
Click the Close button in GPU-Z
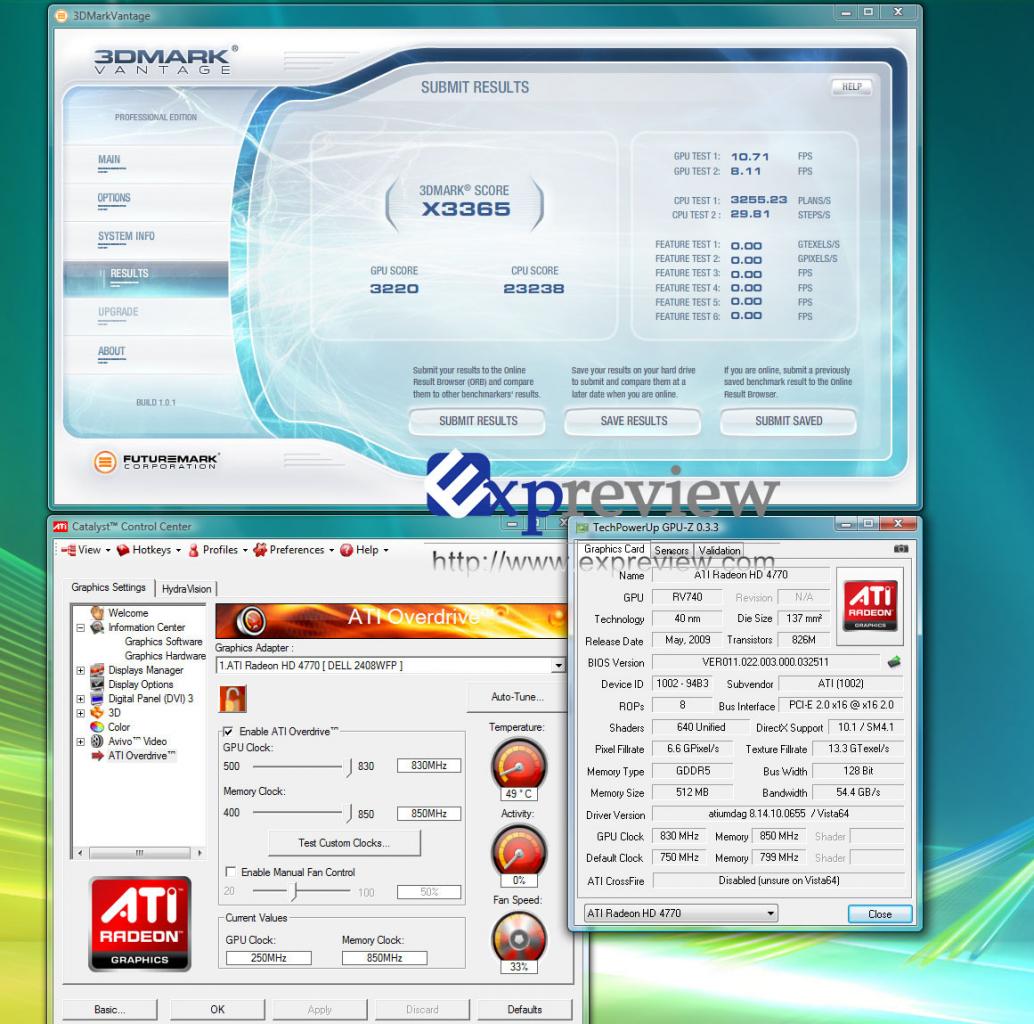tap(880, 914)
